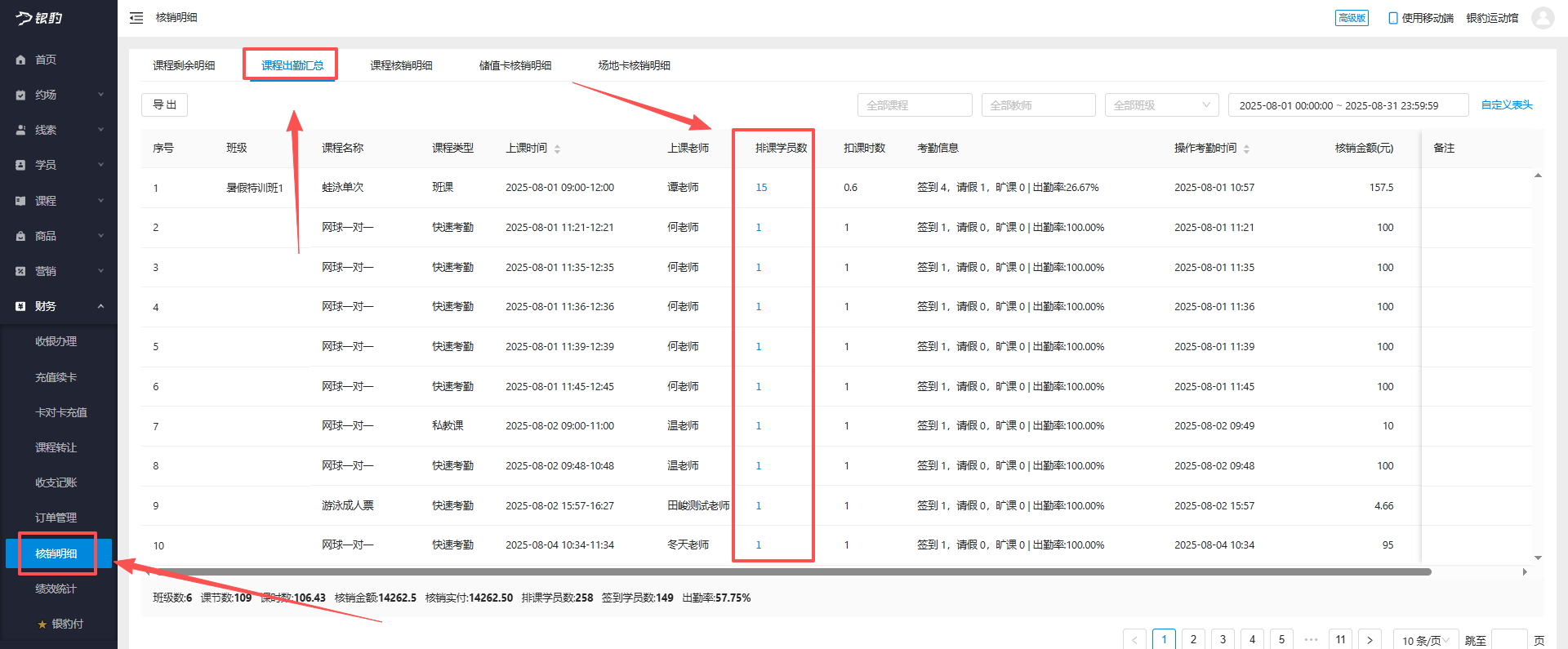Click the 线索 people icon
Viewport: 1568px width, 649px height.
(20, 130)
